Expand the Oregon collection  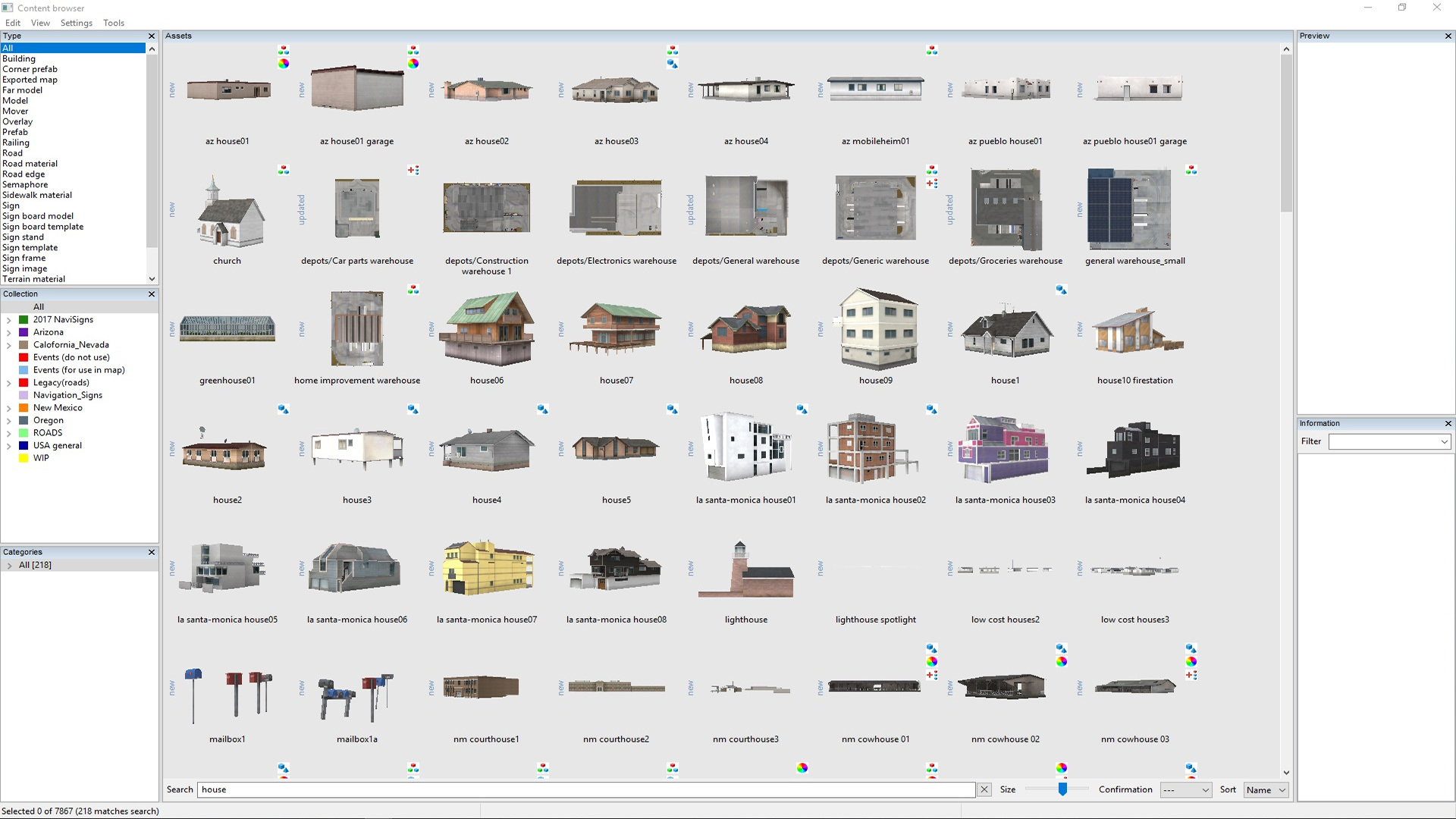(x=9, y=421)
